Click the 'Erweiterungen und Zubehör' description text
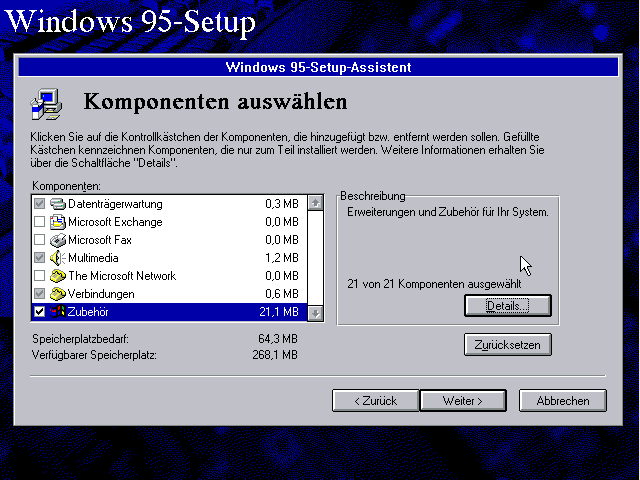 pyautogui.click(x=448, y=212)
